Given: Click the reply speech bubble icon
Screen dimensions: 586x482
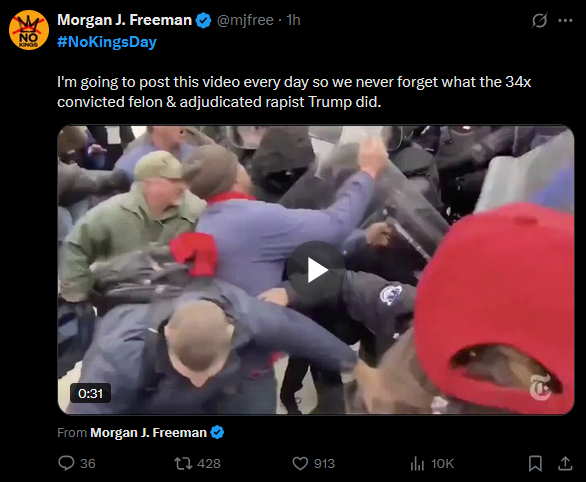Looking at the screenshot, I should 66,463.
